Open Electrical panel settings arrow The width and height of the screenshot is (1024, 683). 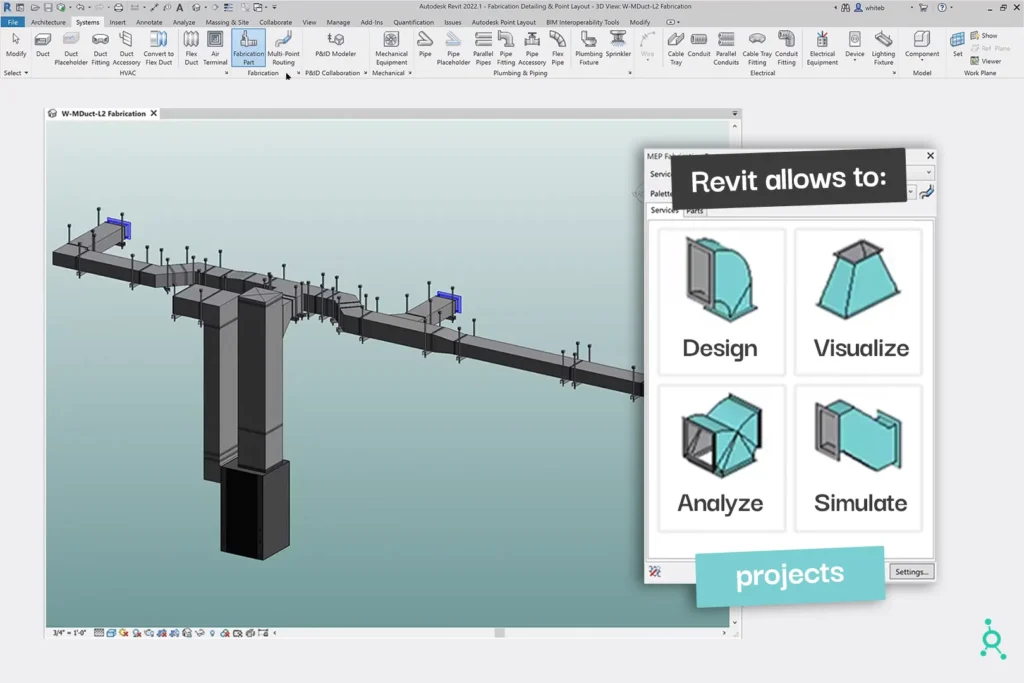click(894, 73)
